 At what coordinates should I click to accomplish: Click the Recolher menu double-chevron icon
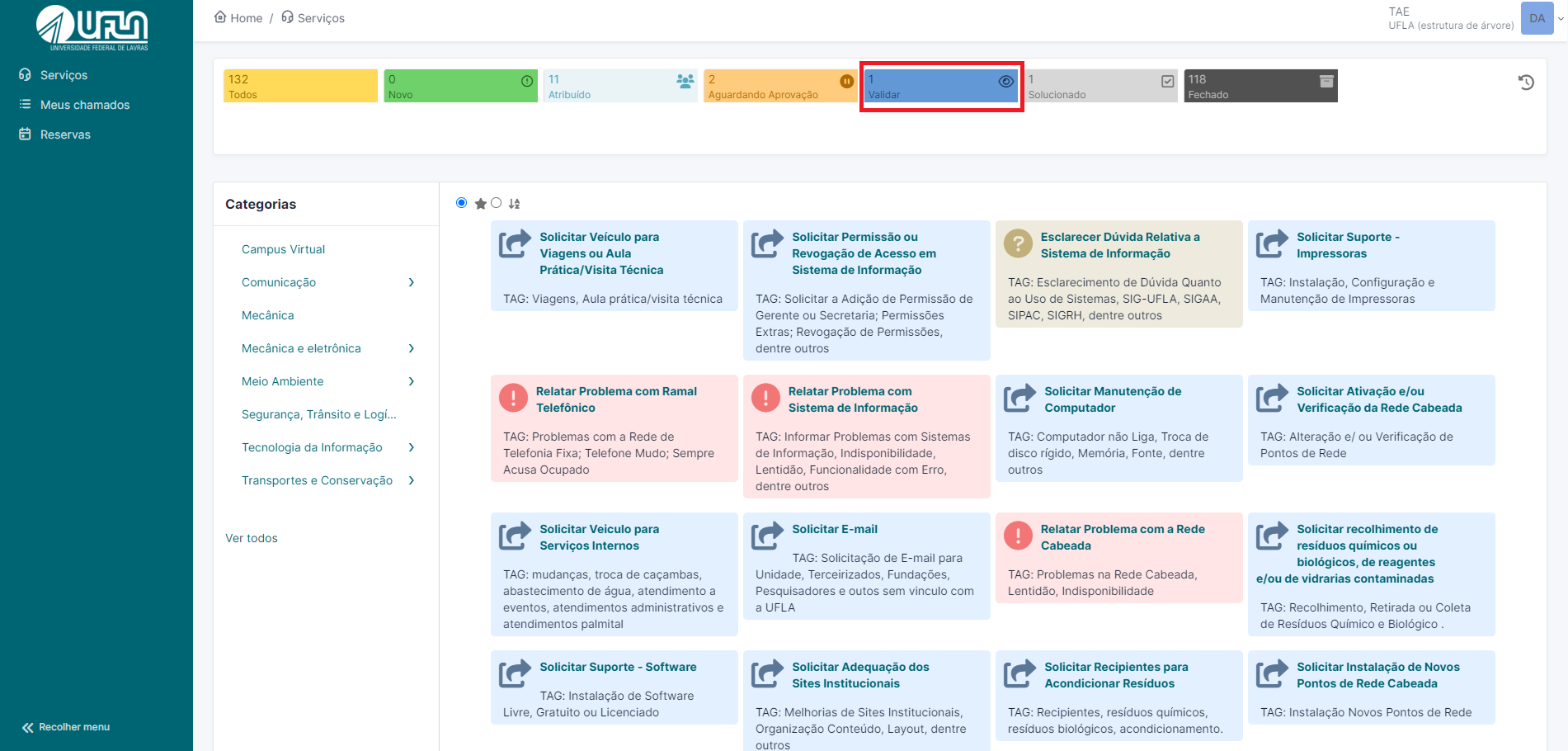point(27,727)
